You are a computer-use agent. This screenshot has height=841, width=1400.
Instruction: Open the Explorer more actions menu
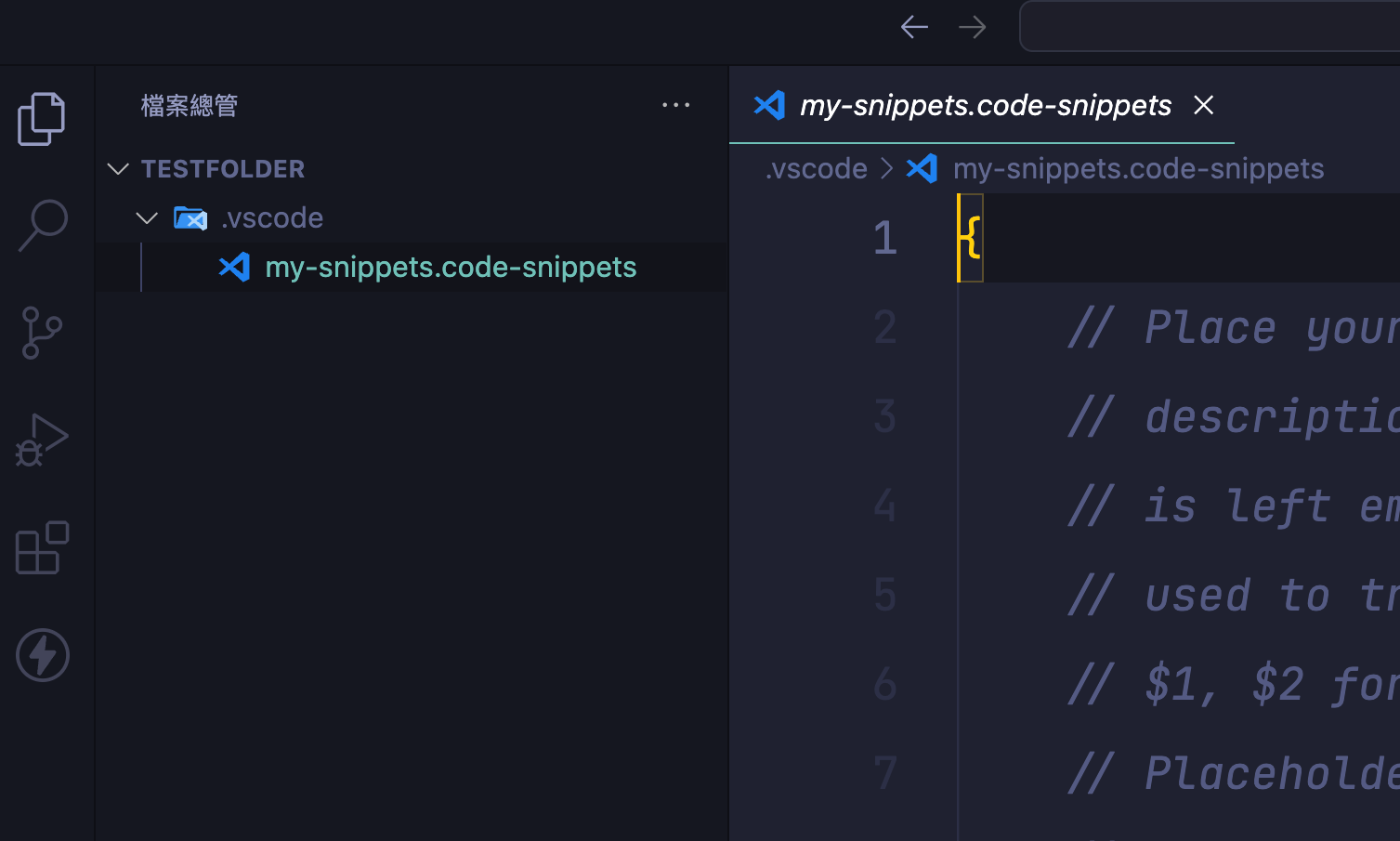(x=676, y=105)
